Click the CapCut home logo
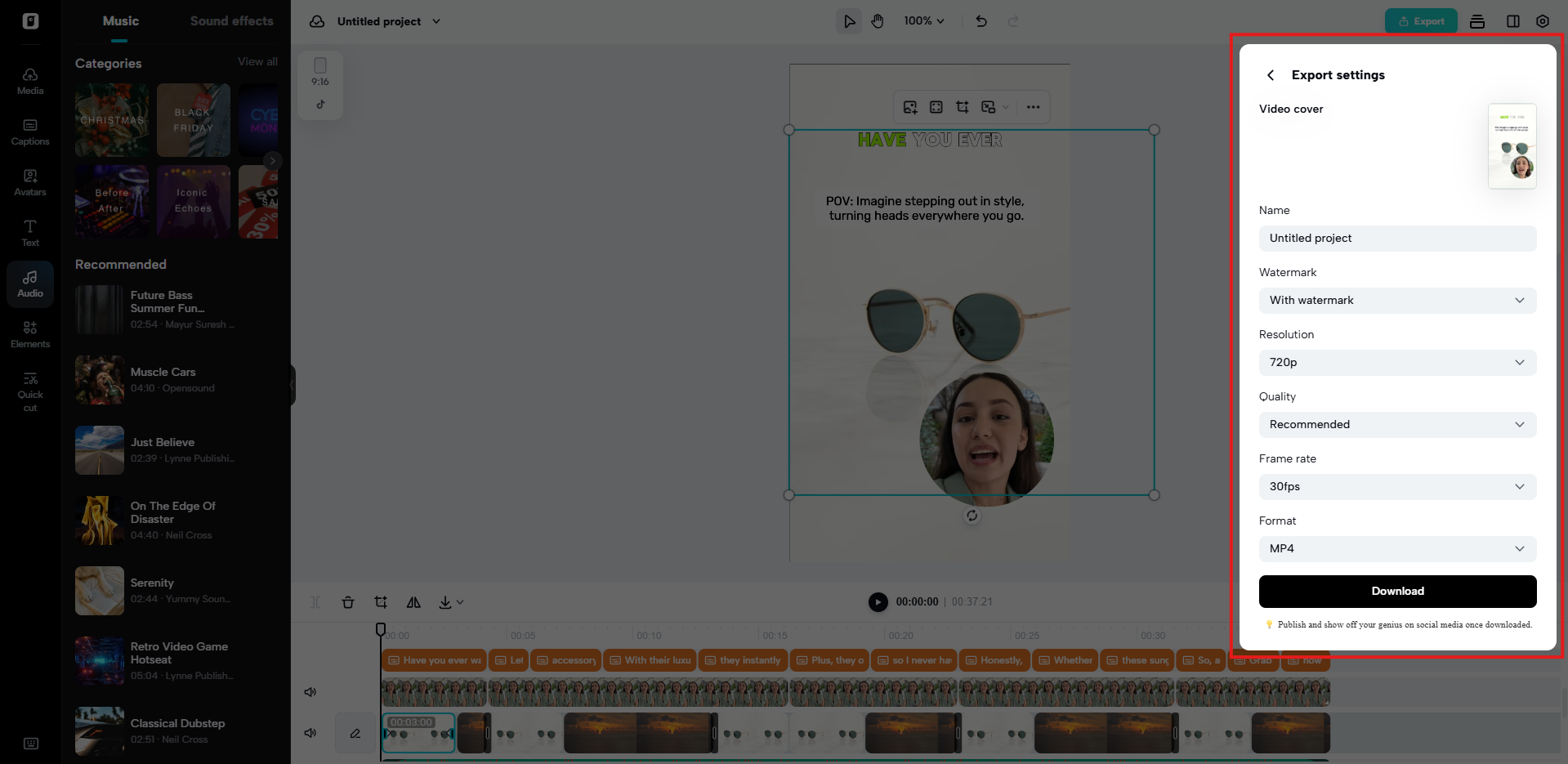 tap(31, 21)
